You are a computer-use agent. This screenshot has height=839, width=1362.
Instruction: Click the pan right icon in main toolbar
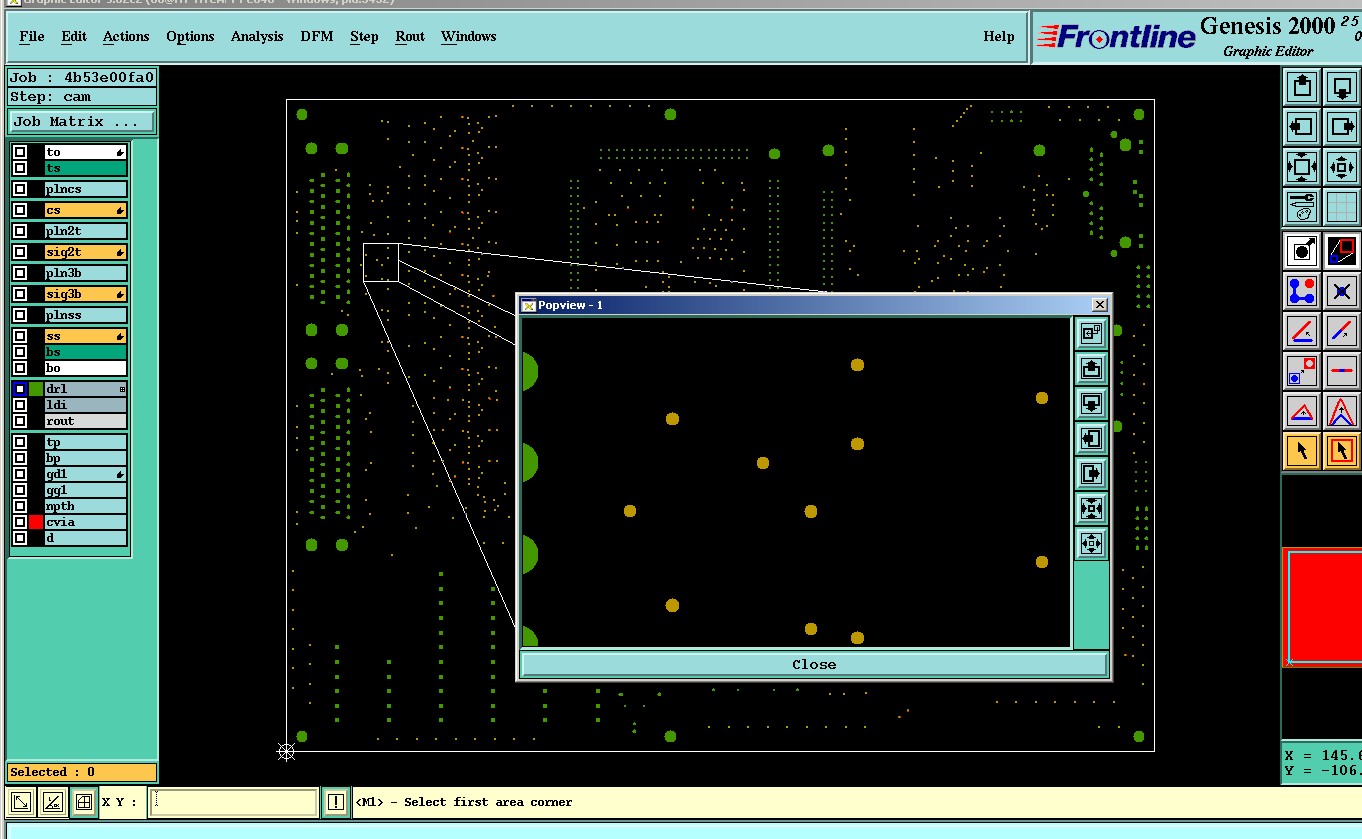1342,127
